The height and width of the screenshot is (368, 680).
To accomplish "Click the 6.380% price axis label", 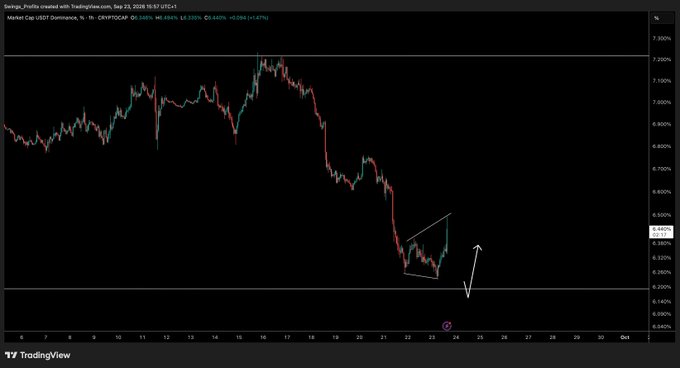I will 661,244.
